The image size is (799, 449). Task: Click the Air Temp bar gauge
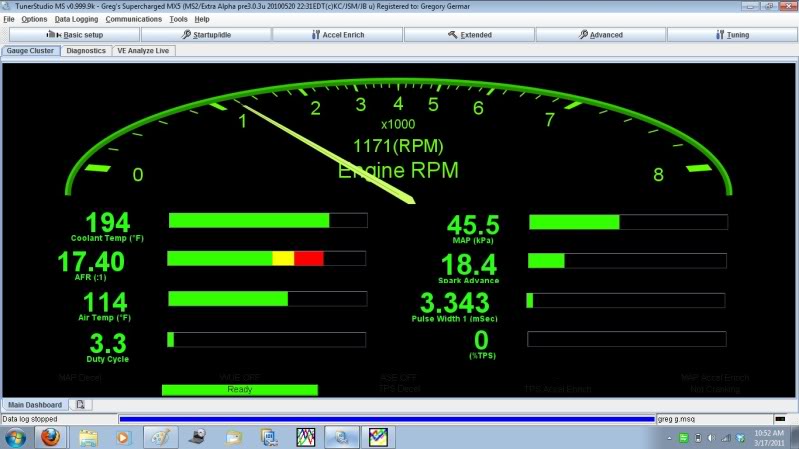coord(268,299)
